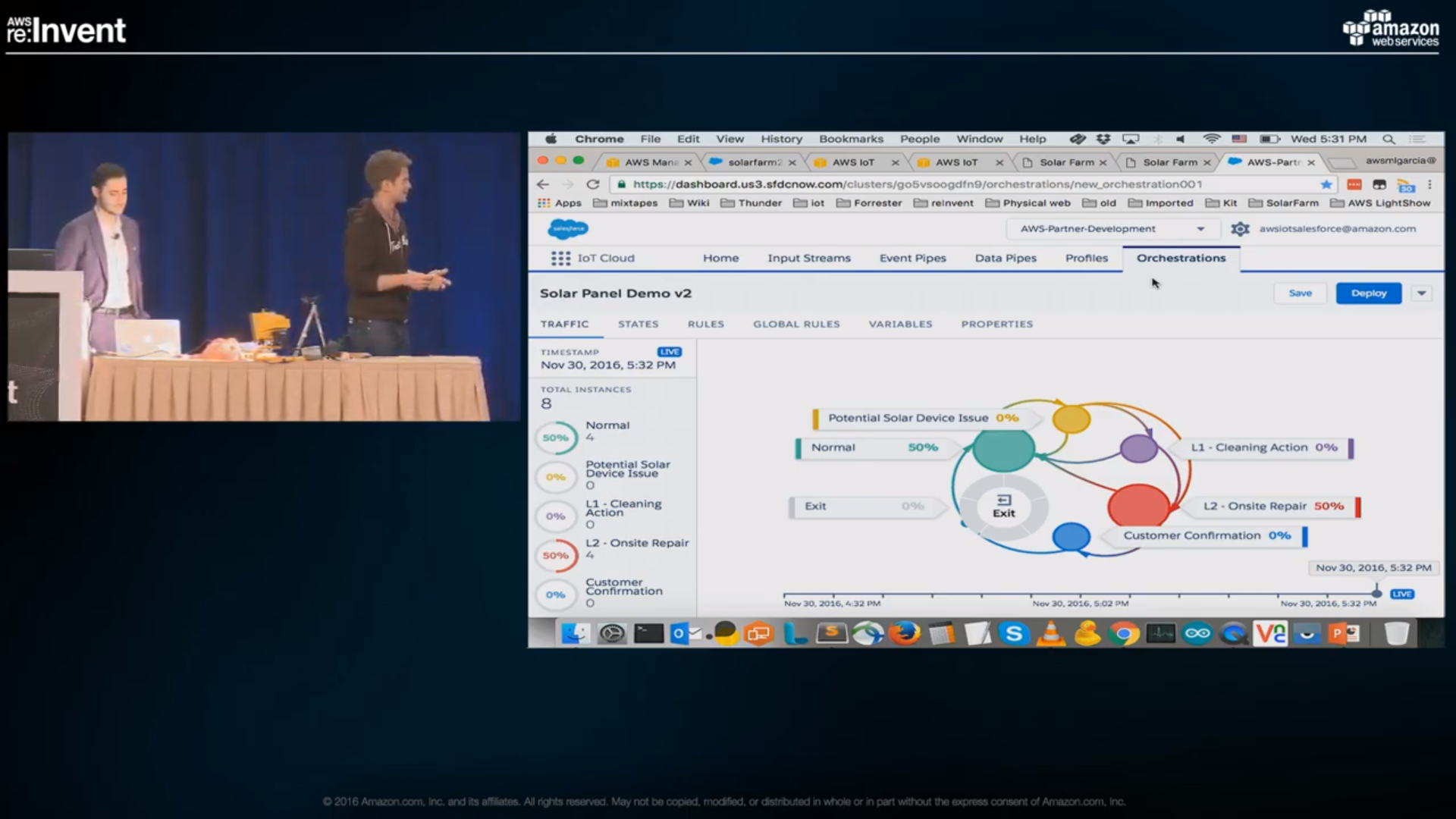
Task: Click the Exit node icon in diagram
Action: tap(1003, 506)
